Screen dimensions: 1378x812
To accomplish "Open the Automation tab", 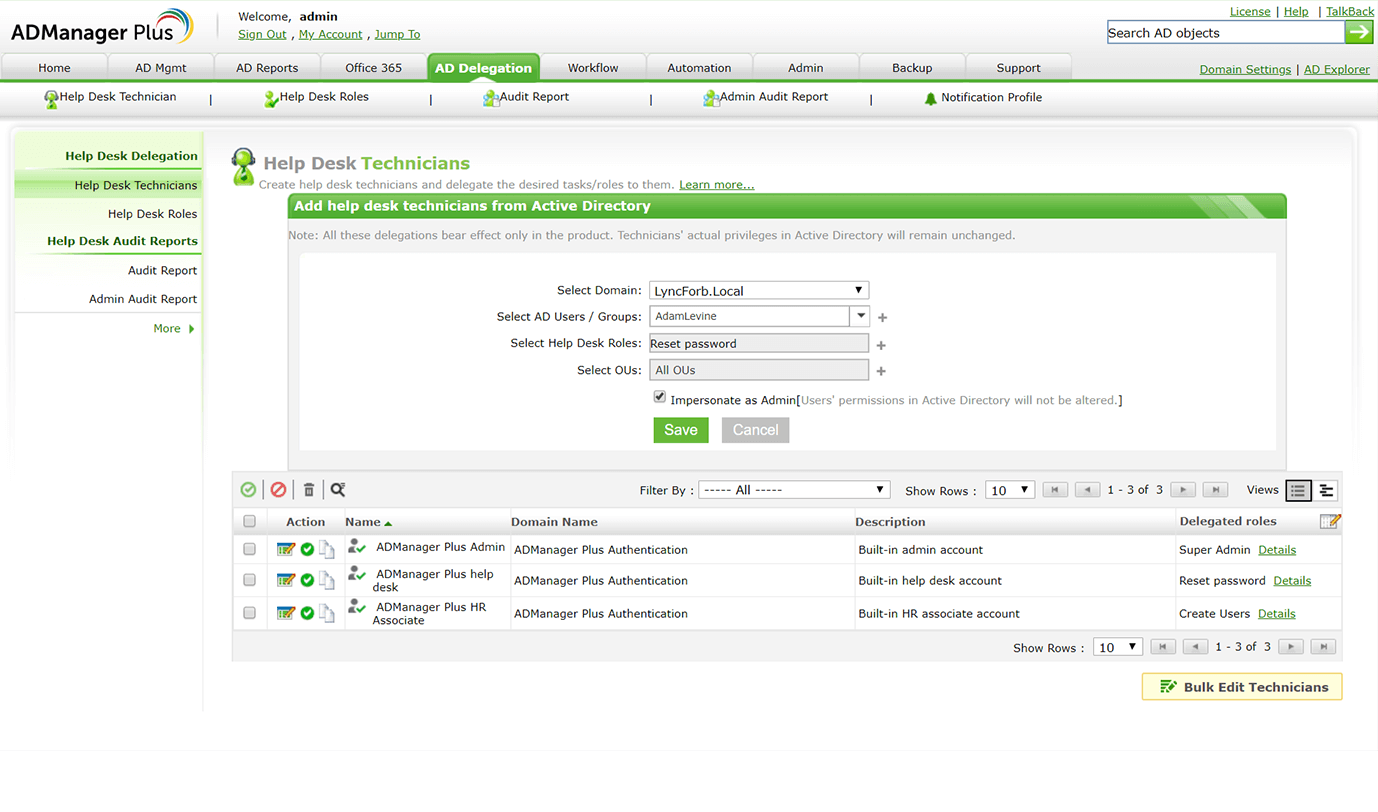I will click(699, 67).
